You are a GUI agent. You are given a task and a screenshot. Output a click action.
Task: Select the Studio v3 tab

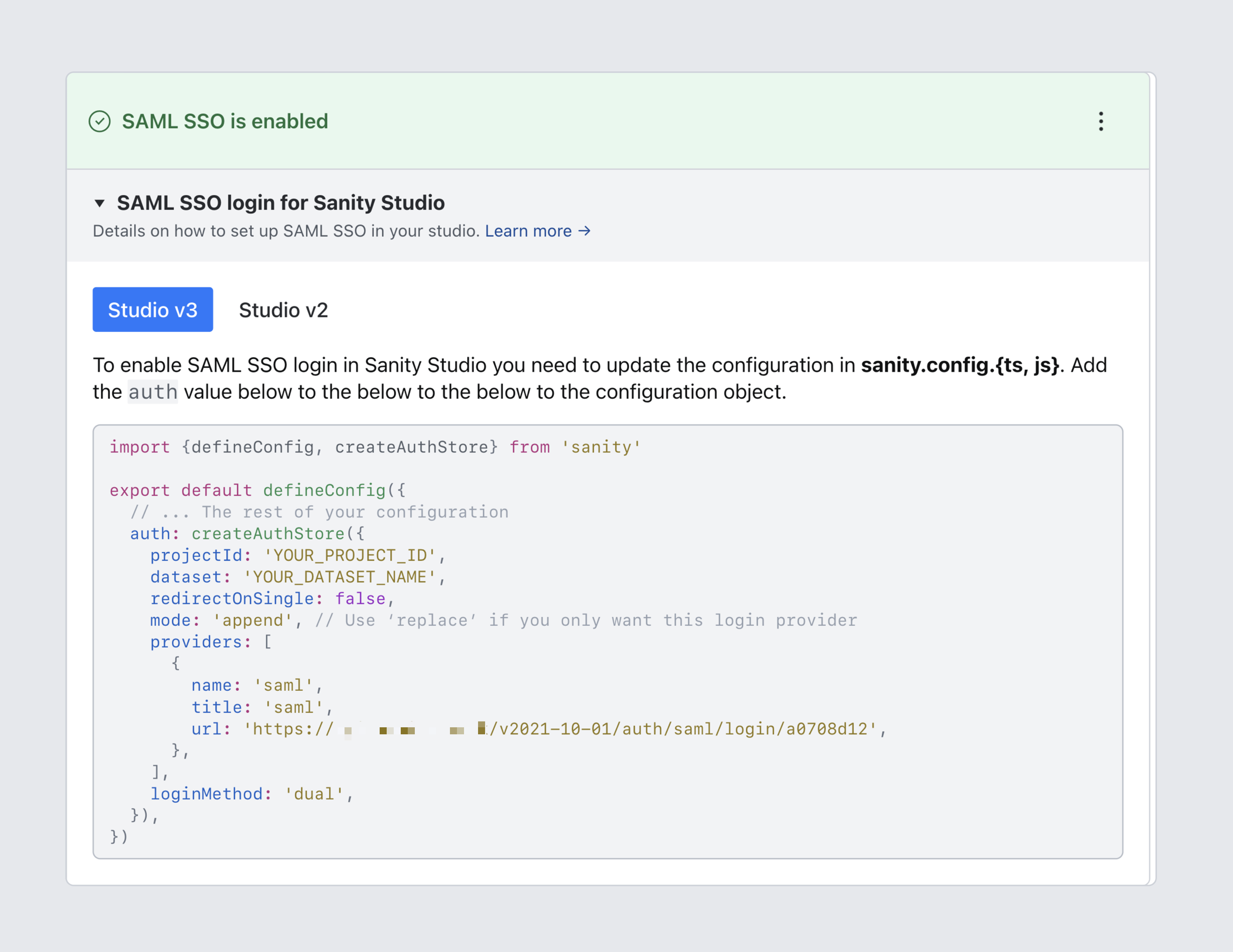click(x=153, y=310)
